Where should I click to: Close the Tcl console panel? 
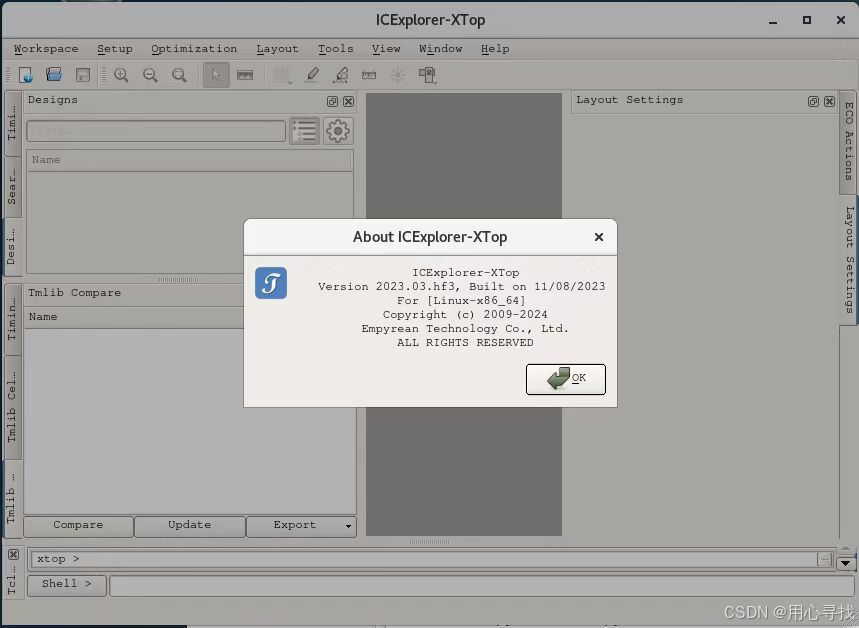pos(14,555)
